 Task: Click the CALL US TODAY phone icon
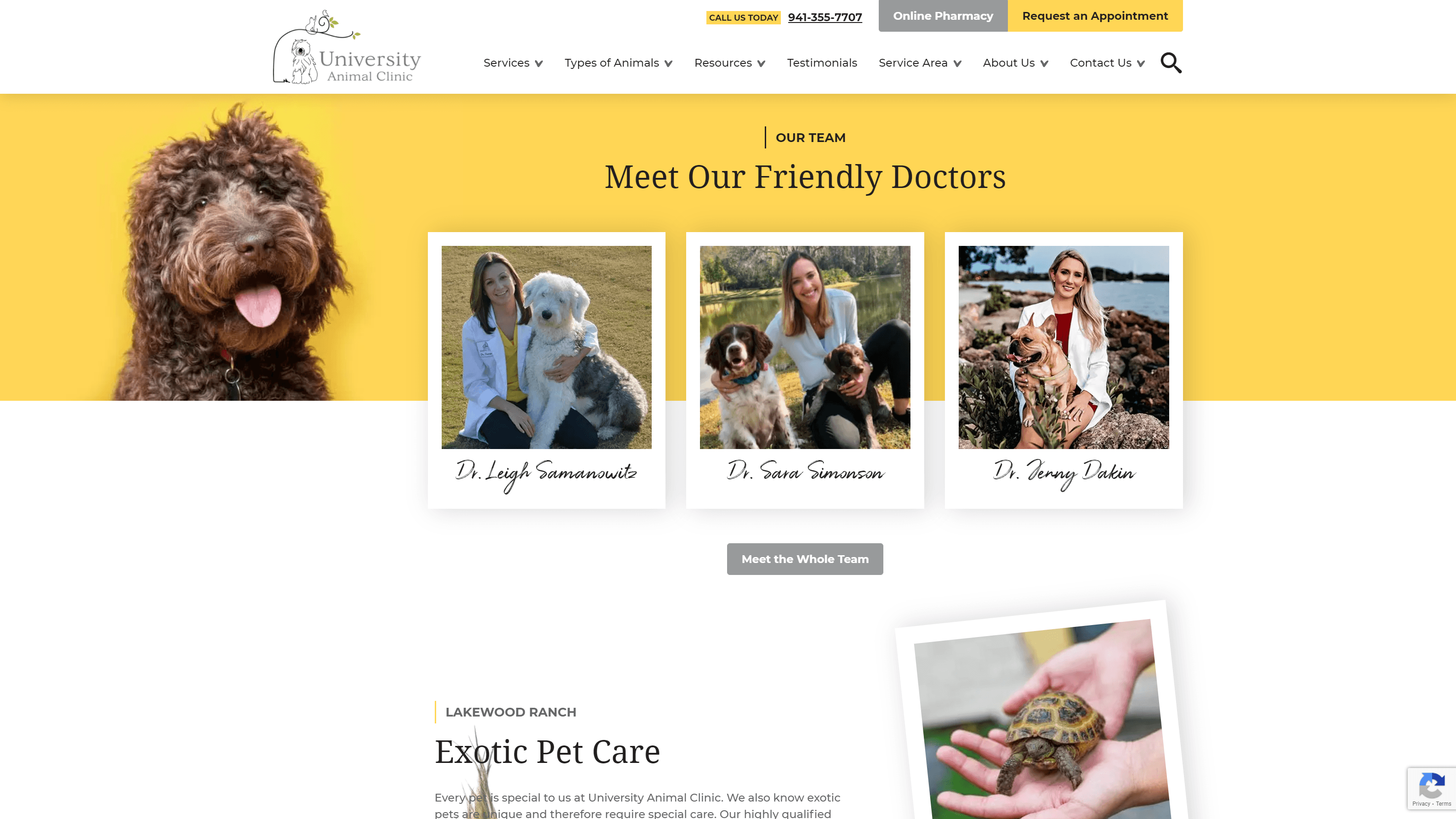(744, 17)
